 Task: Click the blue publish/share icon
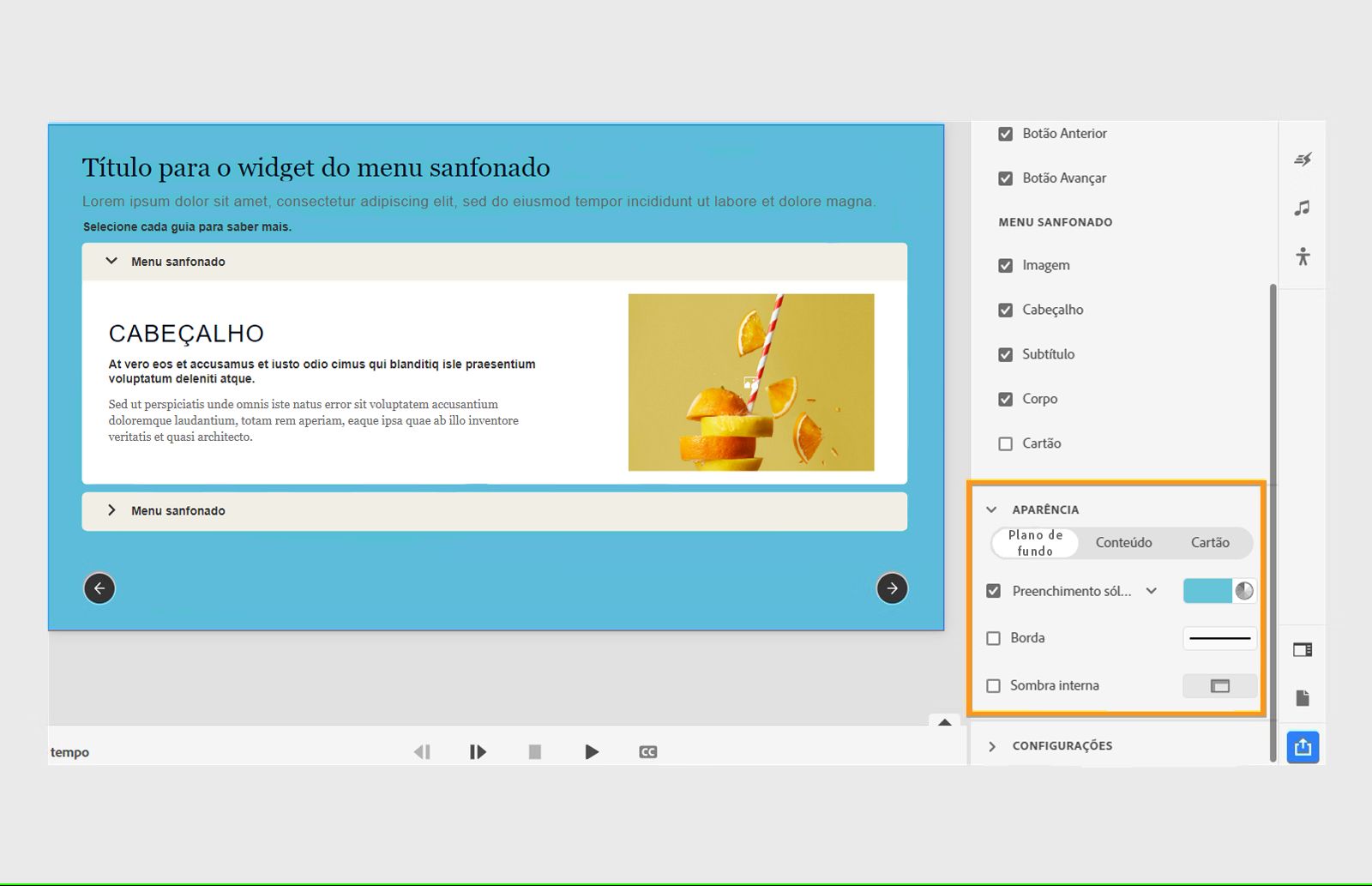click(1303, 747)
